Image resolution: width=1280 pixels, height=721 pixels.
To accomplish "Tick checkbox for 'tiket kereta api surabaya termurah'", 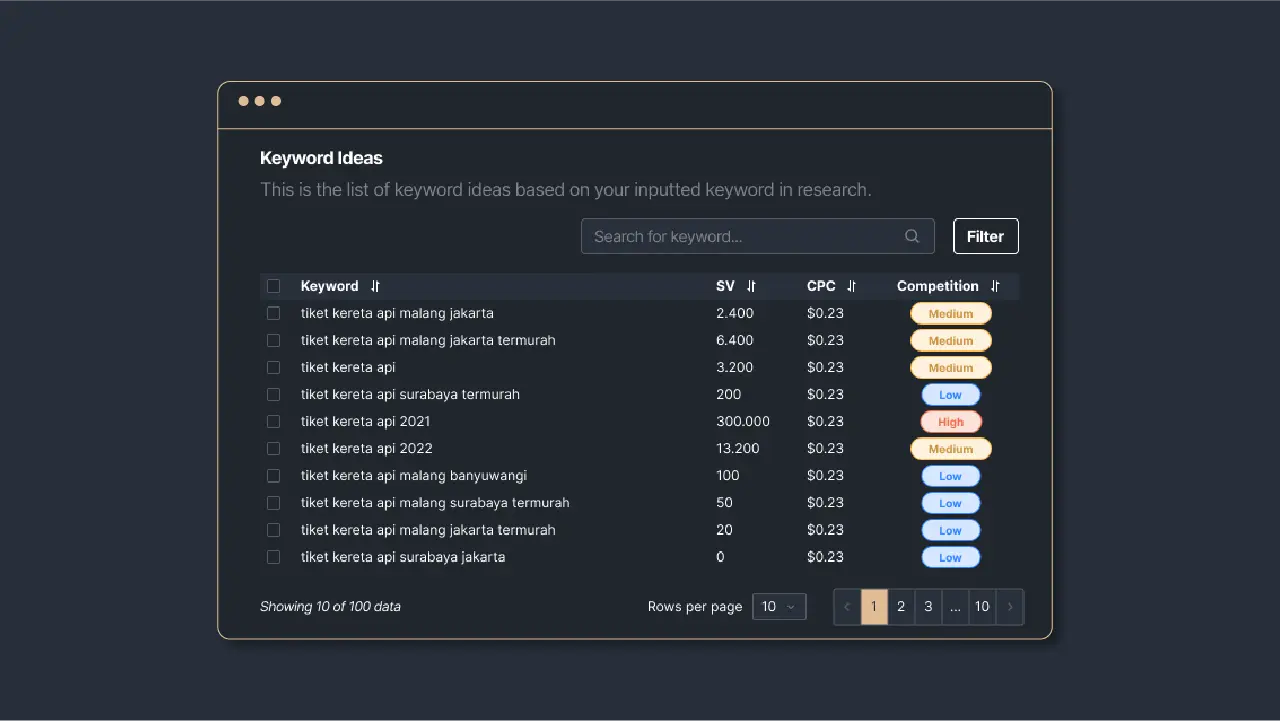I will [273, 394].
